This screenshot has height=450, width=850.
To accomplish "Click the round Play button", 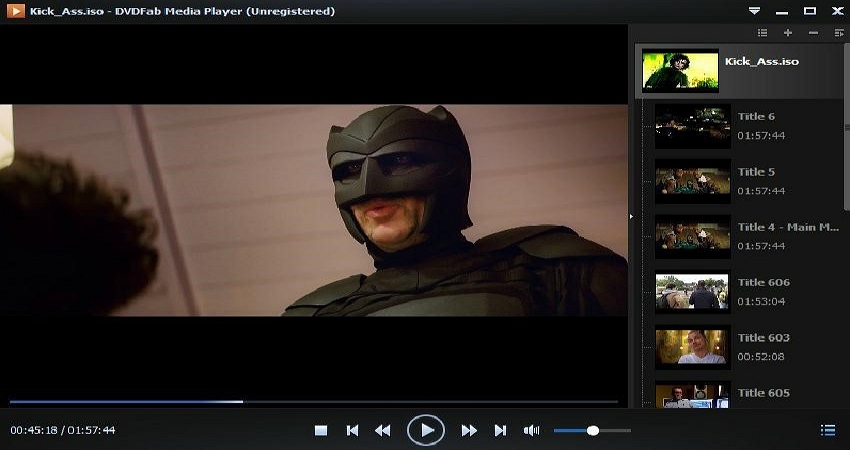I will point(426,430).
